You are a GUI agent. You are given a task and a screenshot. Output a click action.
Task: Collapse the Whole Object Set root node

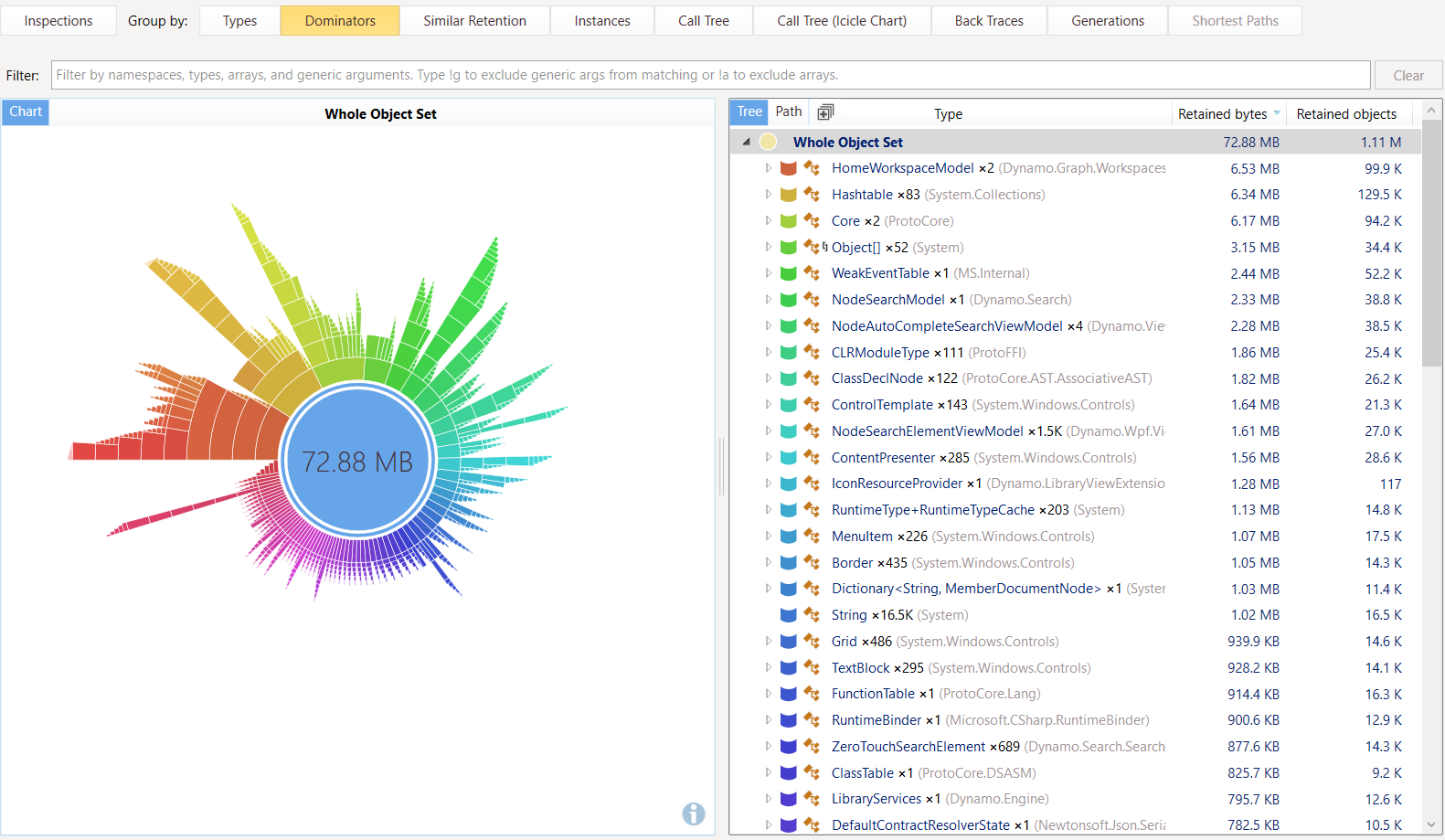[x=747, y=142]
